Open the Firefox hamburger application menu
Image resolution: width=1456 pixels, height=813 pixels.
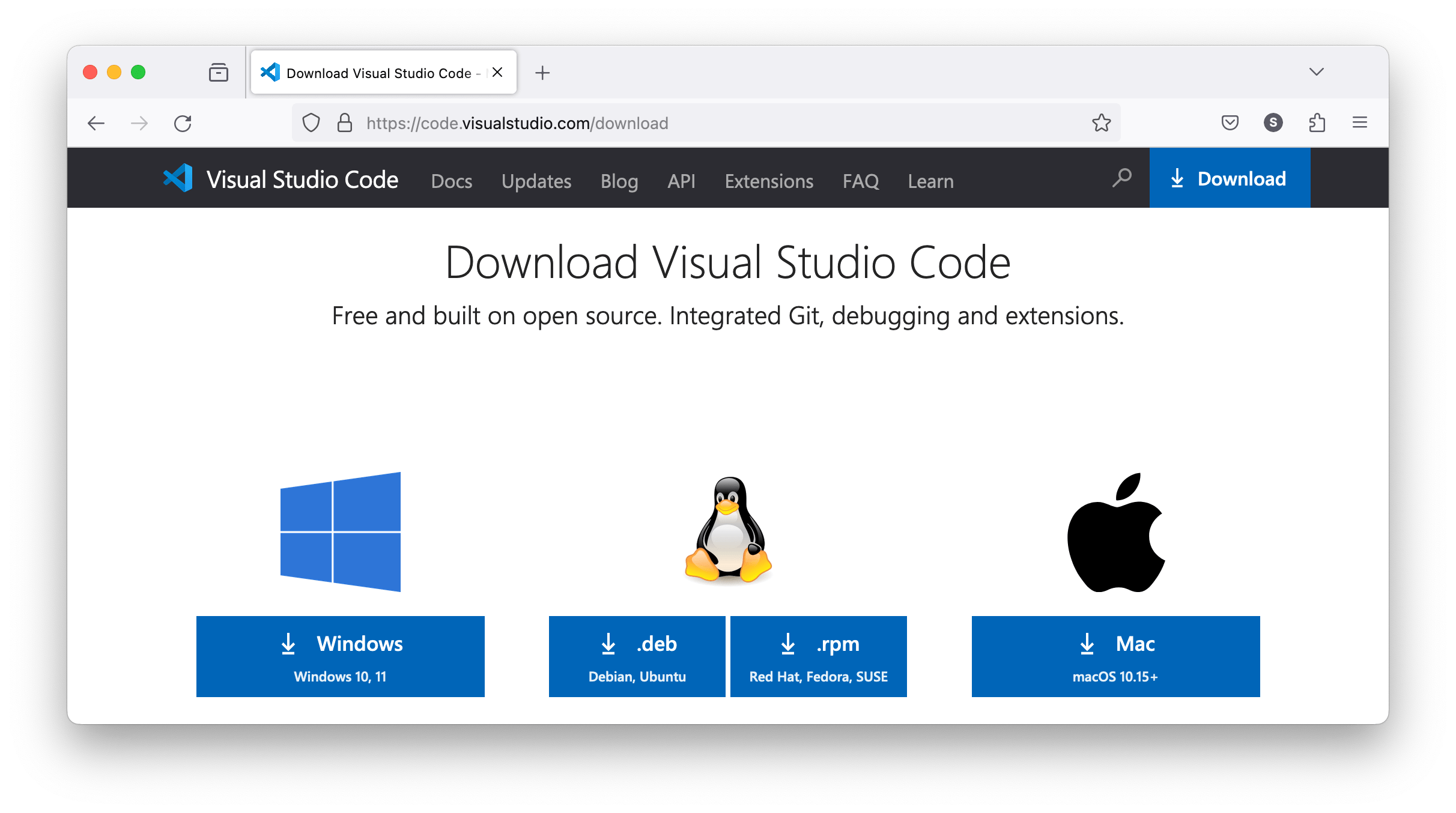tap(1360, 123)
